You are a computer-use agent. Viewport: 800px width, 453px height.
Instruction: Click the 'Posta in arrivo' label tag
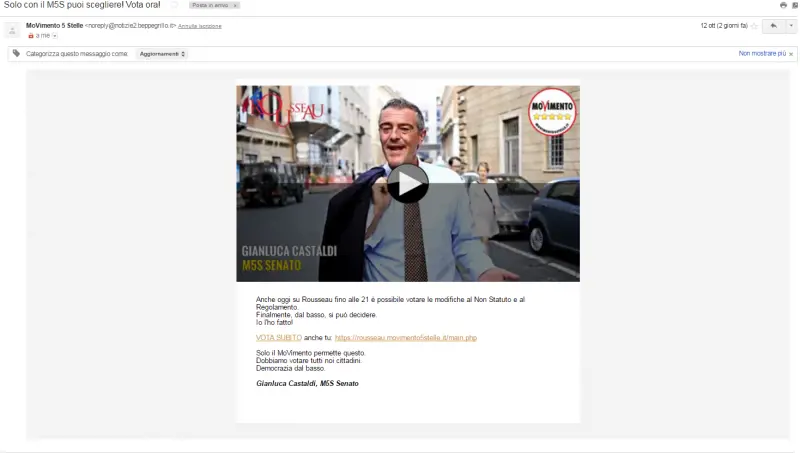click(210, 5)
